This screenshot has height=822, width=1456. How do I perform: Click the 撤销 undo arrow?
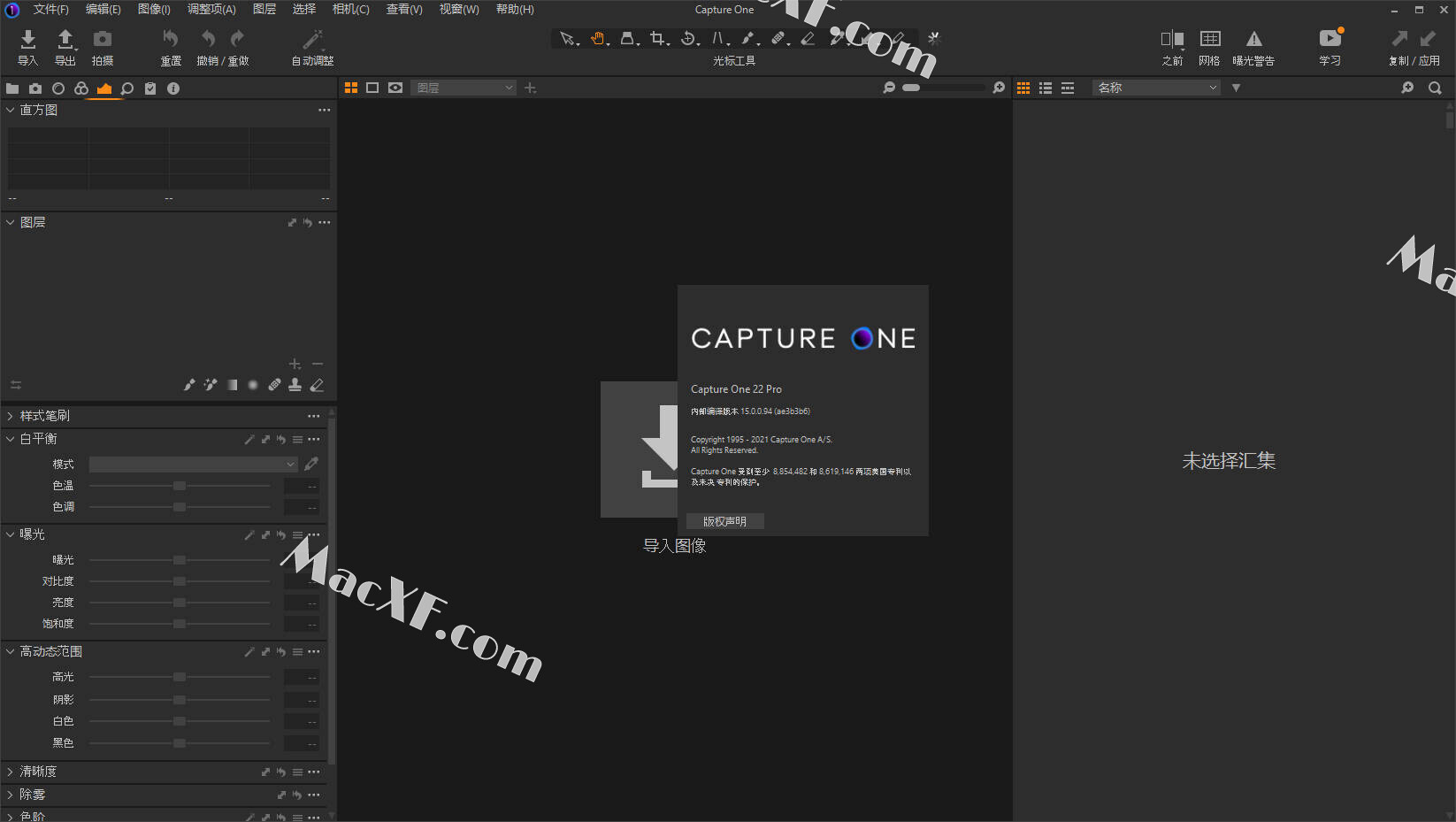[x=209, y=38]
